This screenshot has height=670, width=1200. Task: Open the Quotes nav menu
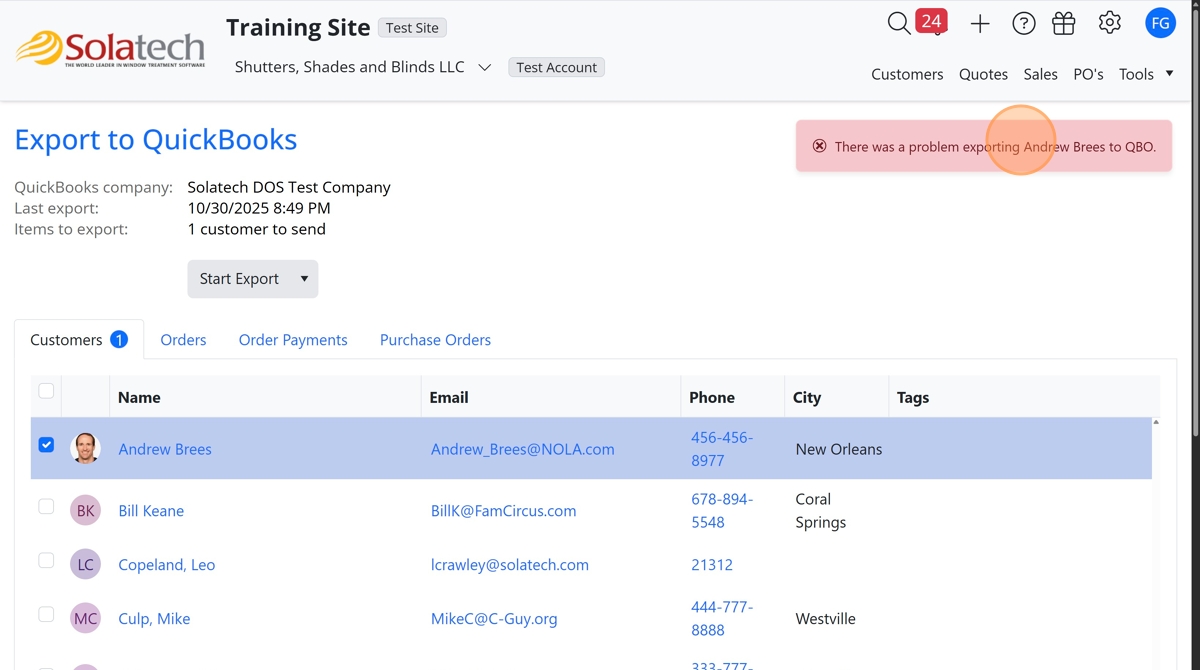point(983,74)
